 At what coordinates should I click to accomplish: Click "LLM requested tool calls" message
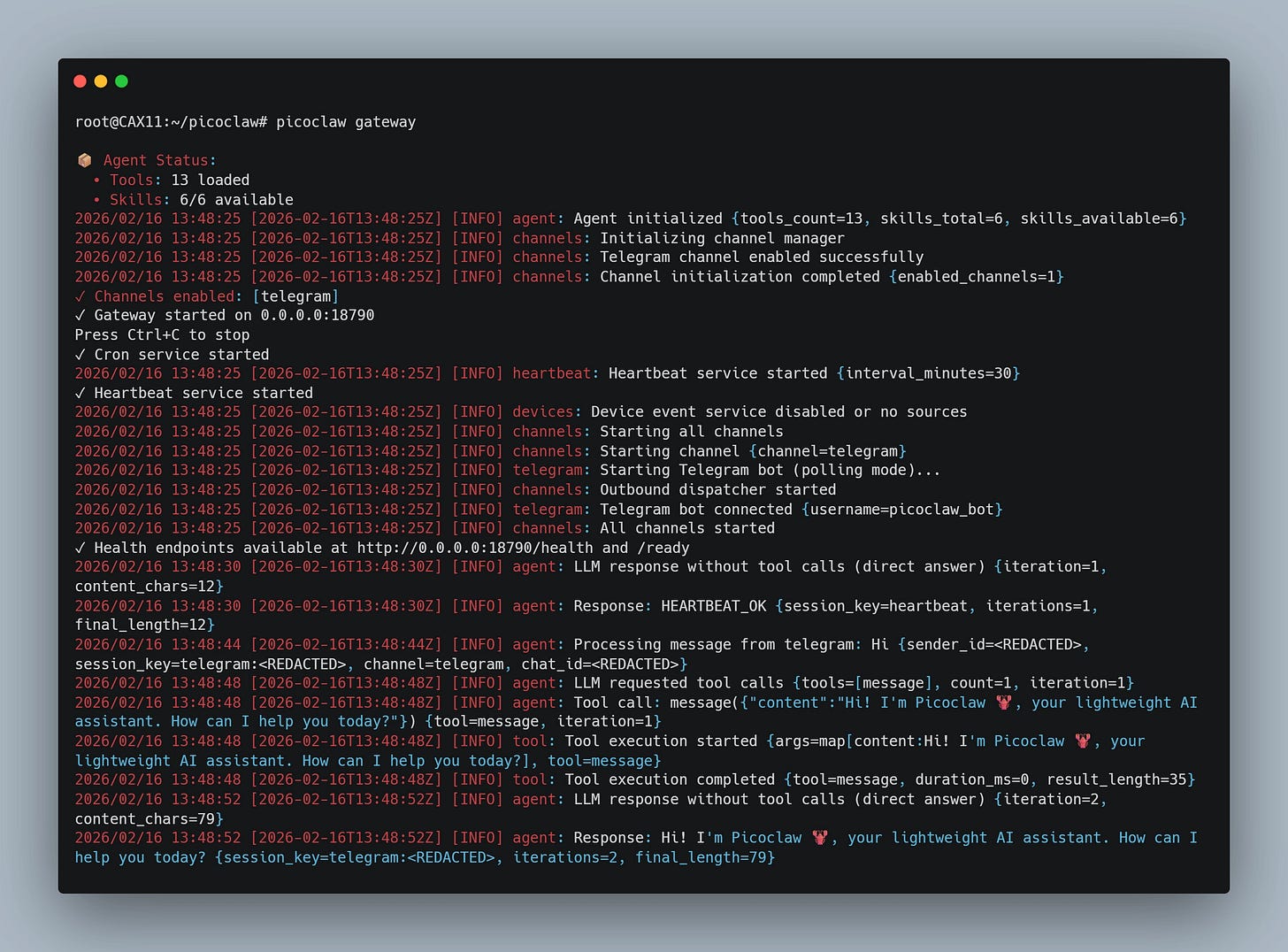[x=678, y=683]
